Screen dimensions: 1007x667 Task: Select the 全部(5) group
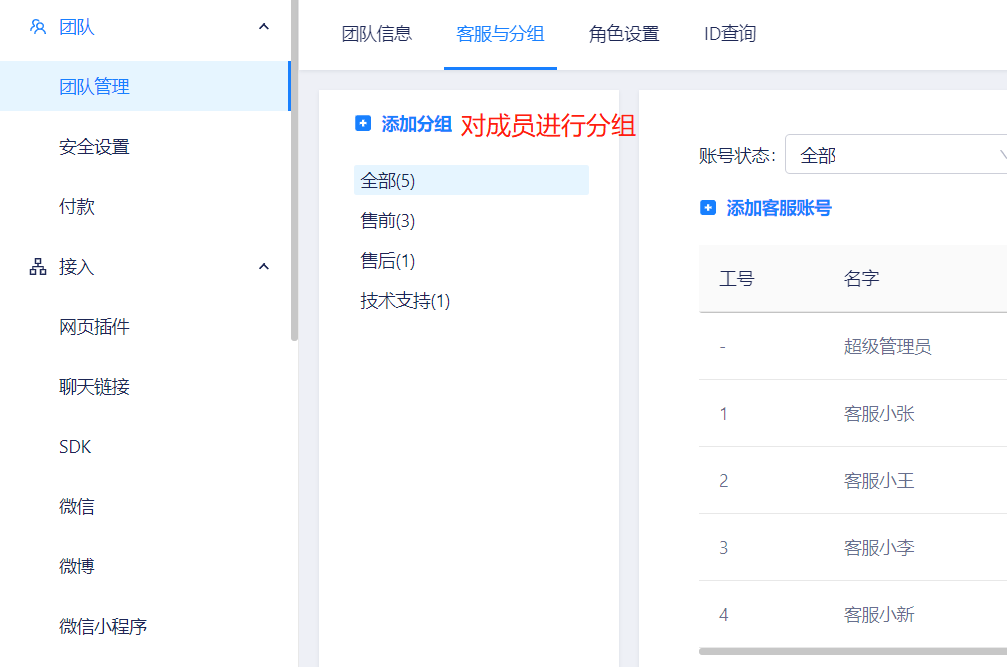pyautogui.click(x=471, y=180)
